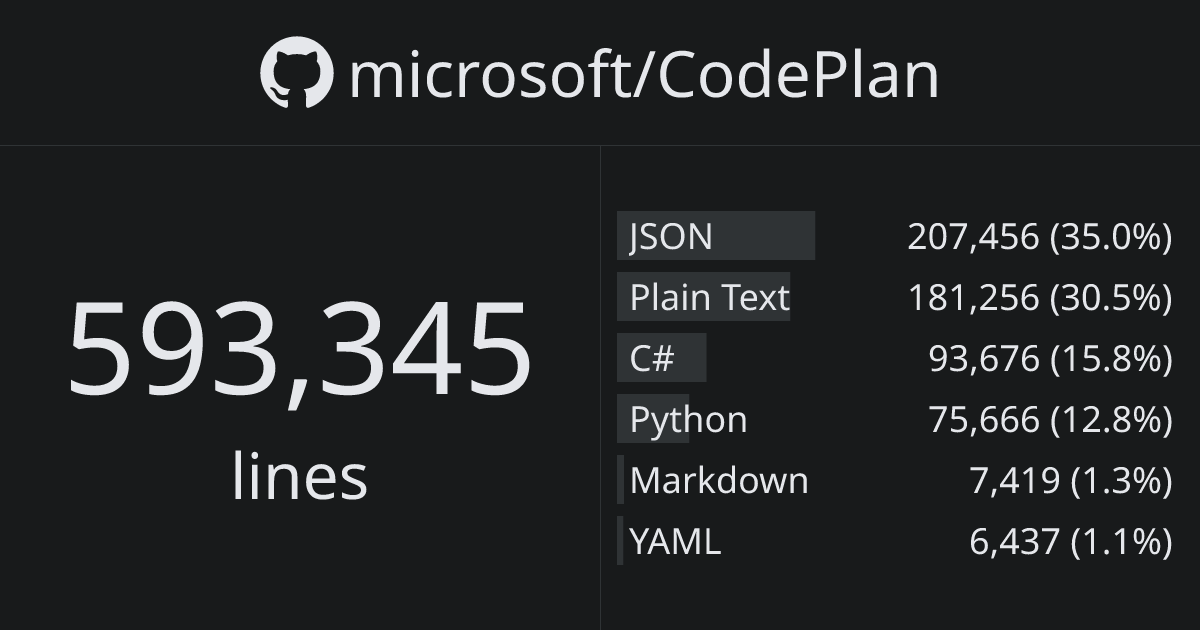This screenshot has width=1200, height=630.
Task: Select the JSON language label
Action: pos(671,237)
